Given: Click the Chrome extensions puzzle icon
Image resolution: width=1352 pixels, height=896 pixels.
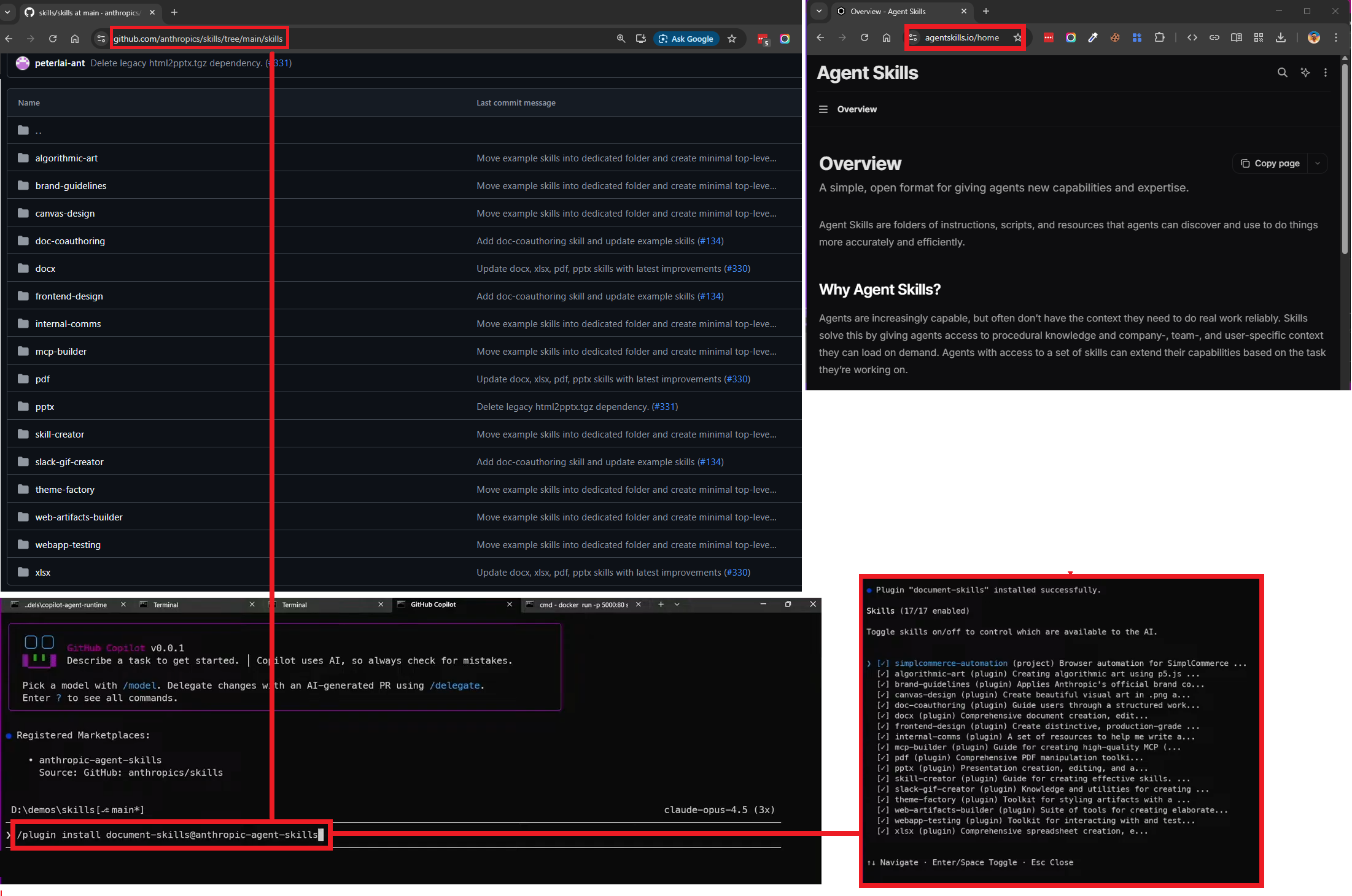Looking at the screenshot, I should point(1159,37).
